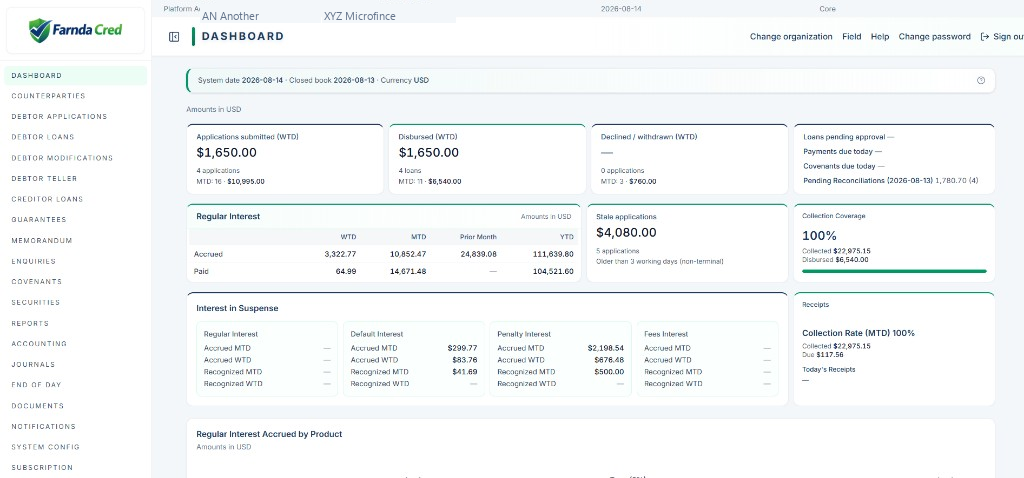This screenshot has height=478, width=1024.
Task: Click Disbursed (WTD) card
Action: click(487, 159)
